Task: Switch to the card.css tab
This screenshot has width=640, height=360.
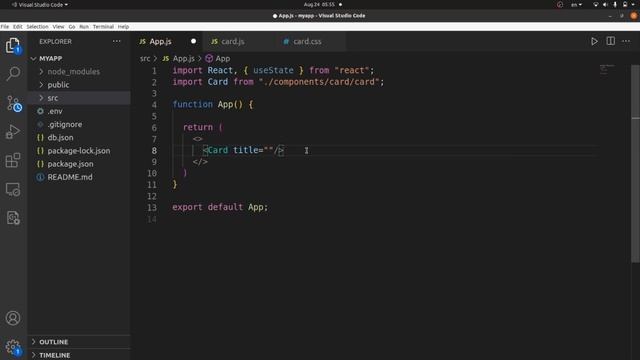Action: point(310,41)
